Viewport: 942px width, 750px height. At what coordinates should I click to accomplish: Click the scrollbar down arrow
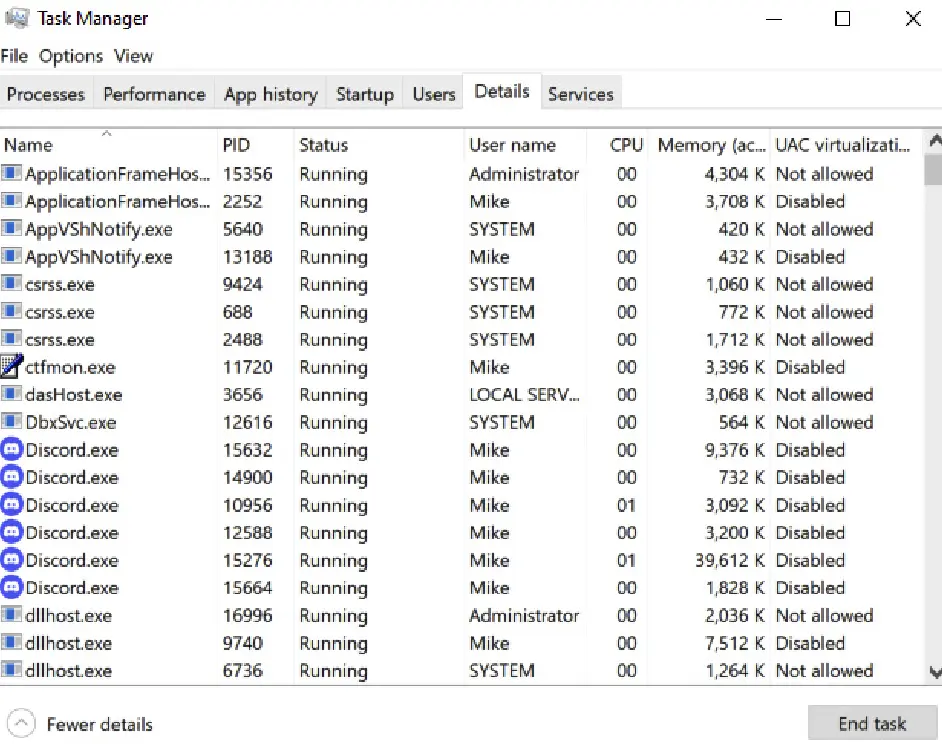coord(934,672)
